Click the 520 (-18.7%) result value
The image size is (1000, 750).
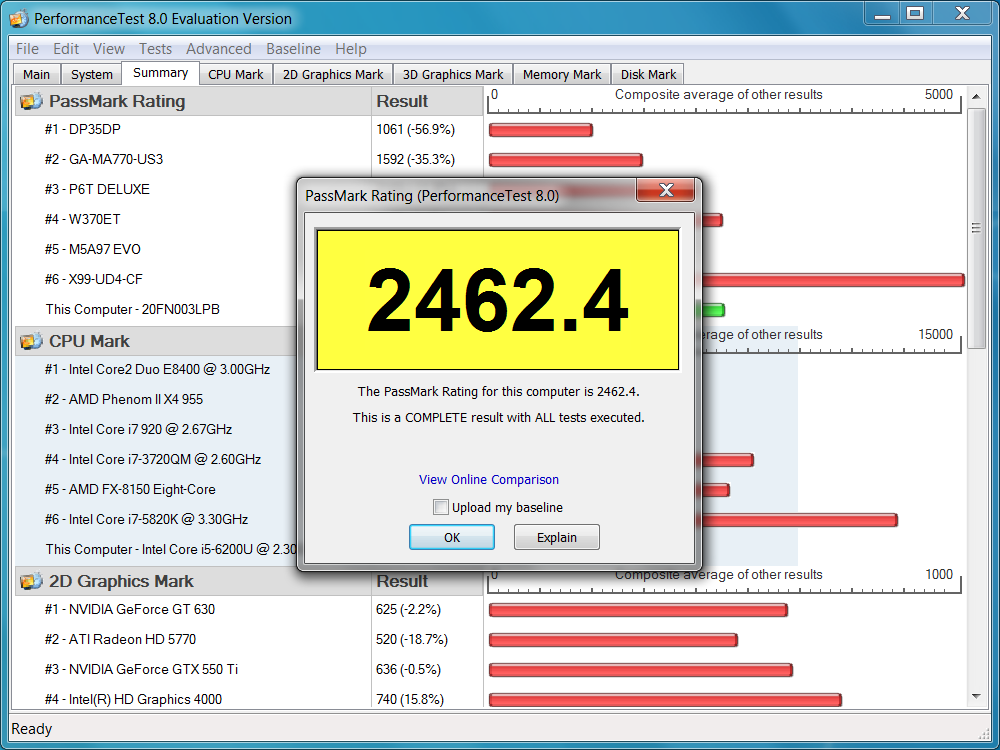412,639
